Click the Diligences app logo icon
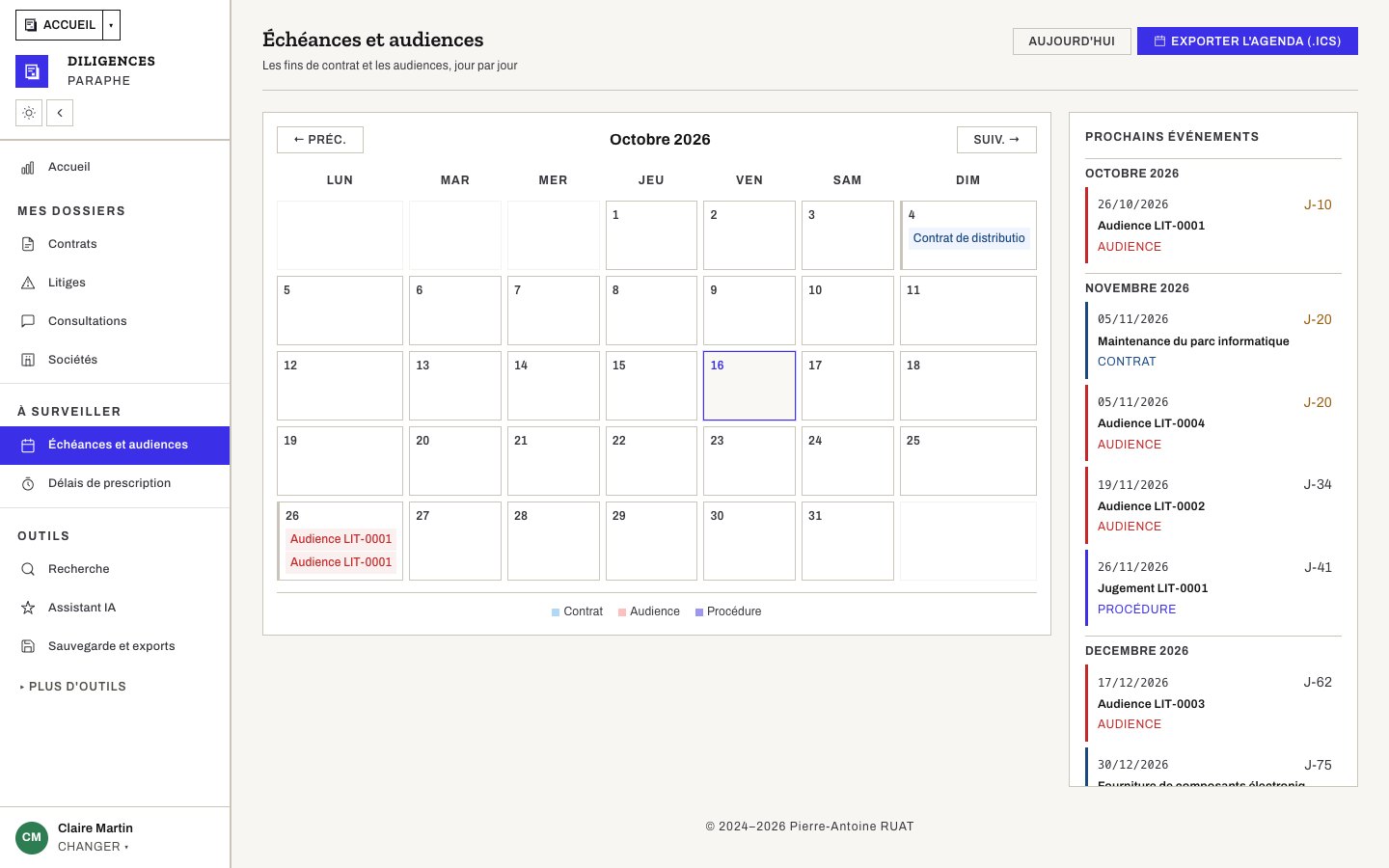Viewport: 1389px width, 868px height. [x=32, y=71]
